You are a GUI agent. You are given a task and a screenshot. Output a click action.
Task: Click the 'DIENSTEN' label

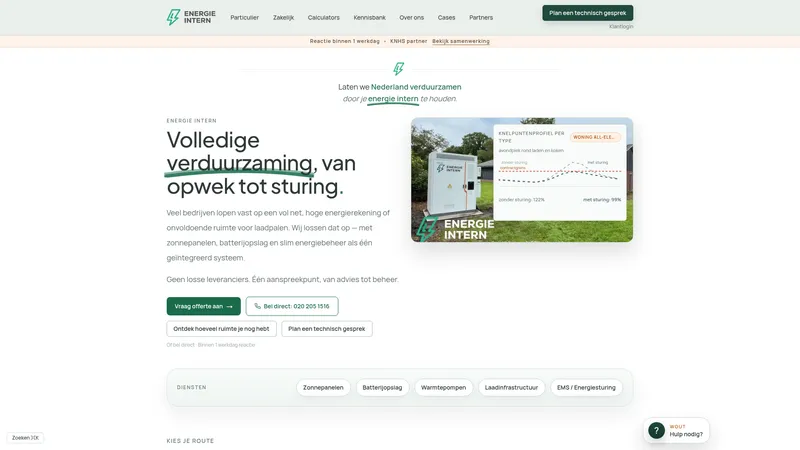(x=191, y=387)
